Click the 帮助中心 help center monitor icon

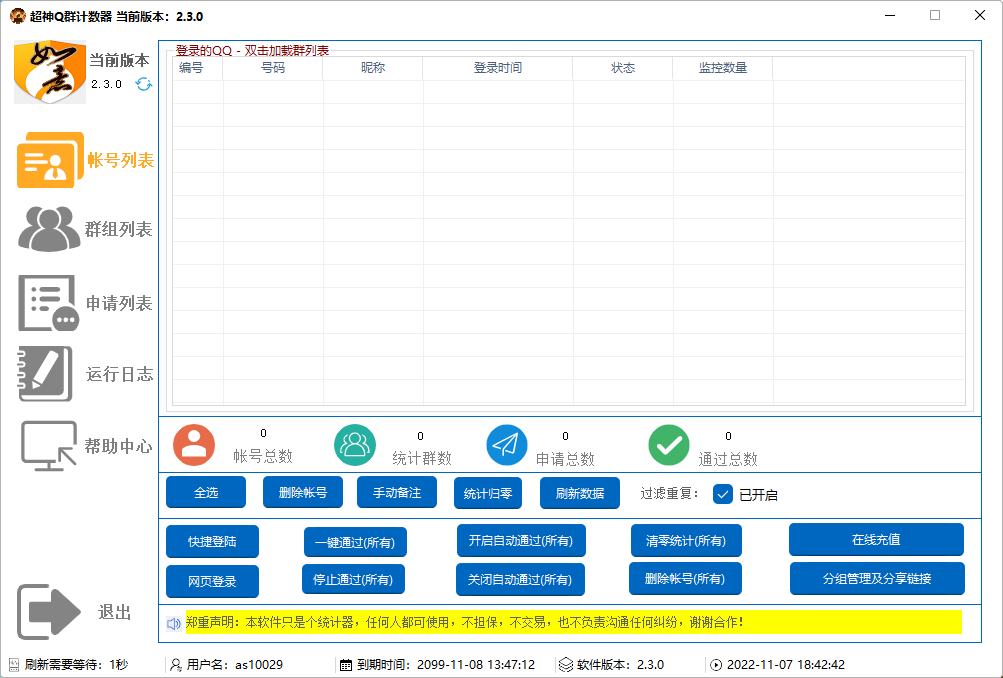click(49, 446)
